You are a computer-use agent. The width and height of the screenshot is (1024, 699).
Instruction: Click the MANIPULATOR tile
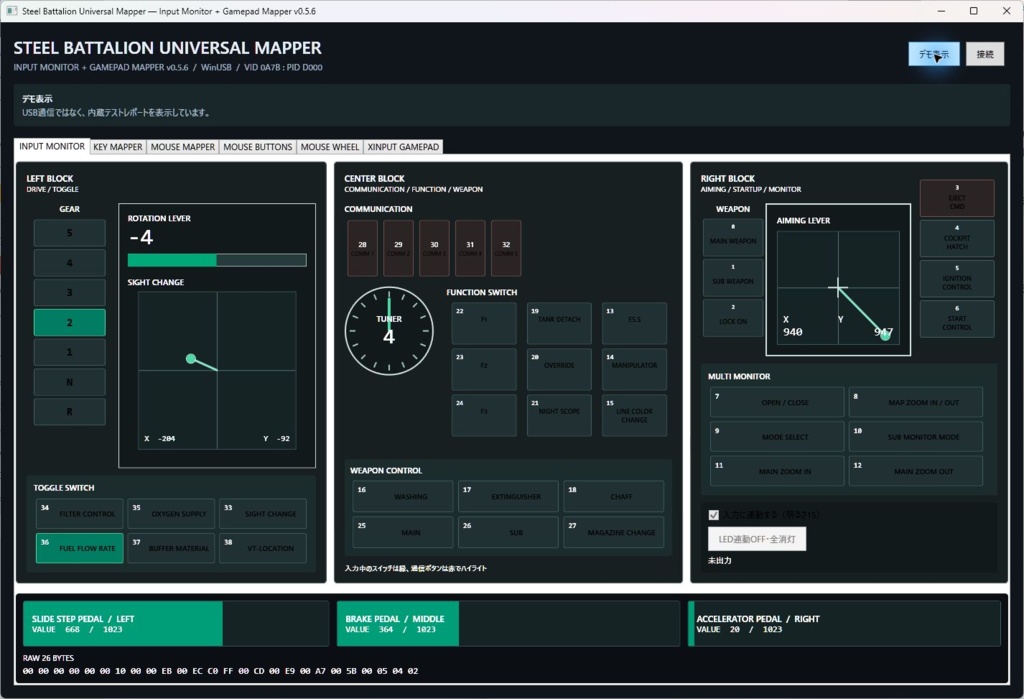tap(634, 369)
